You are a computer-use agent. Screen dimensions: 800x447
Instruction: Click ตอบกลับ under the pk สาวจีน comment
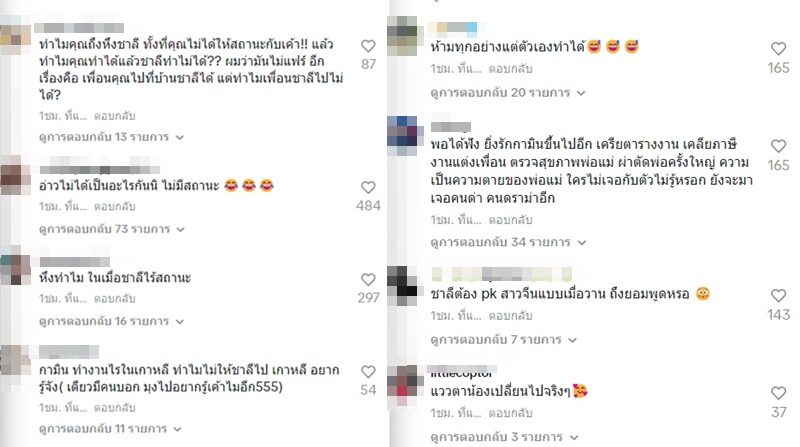pyautogui.click(x=510, y=316)
